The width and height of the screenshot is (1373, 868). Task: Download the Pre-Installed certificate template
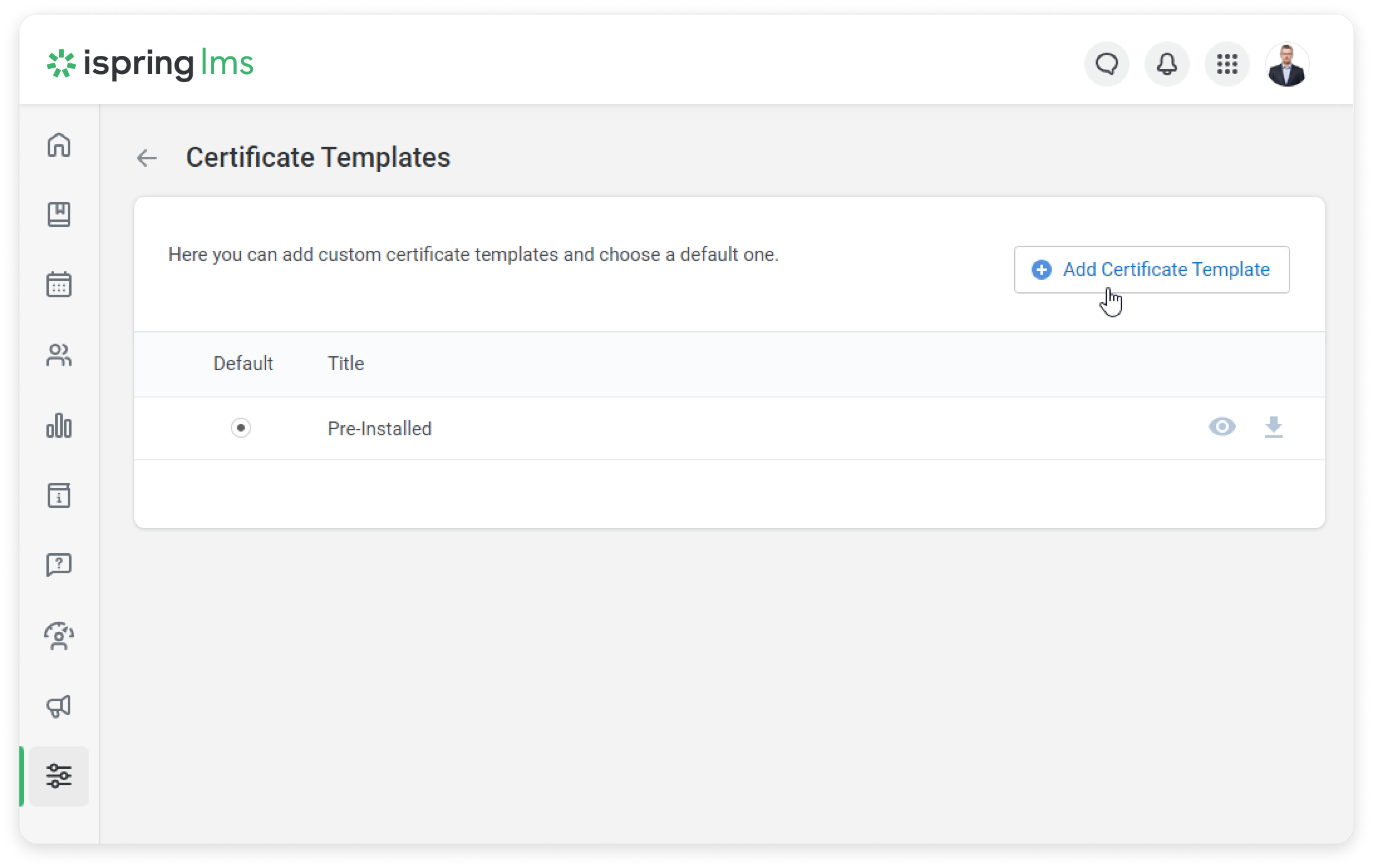(1273, 427)
